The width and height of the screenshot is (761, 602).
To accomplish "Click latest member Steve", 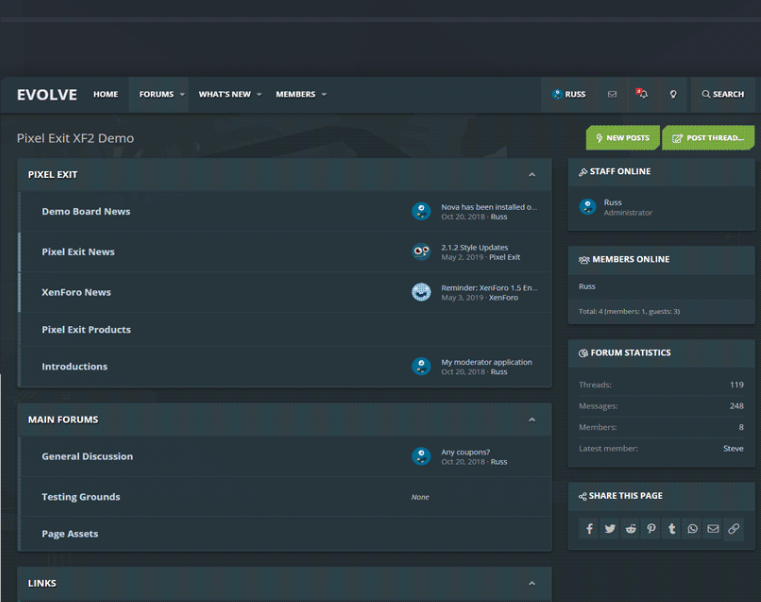I will 733,449.
